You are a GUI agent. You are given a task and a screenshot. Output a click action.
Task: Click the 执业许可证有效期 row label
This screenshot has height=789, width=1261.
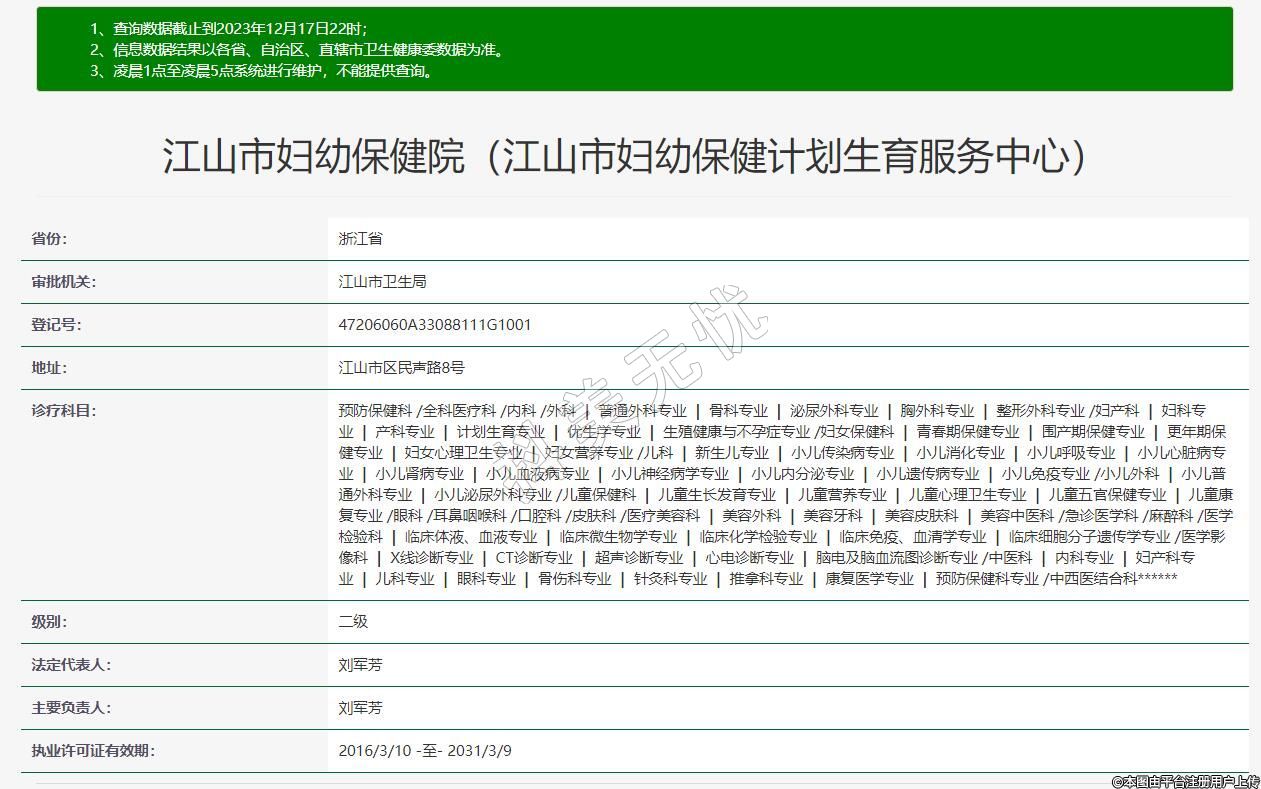pyautogui.click(x=92, y=751)
